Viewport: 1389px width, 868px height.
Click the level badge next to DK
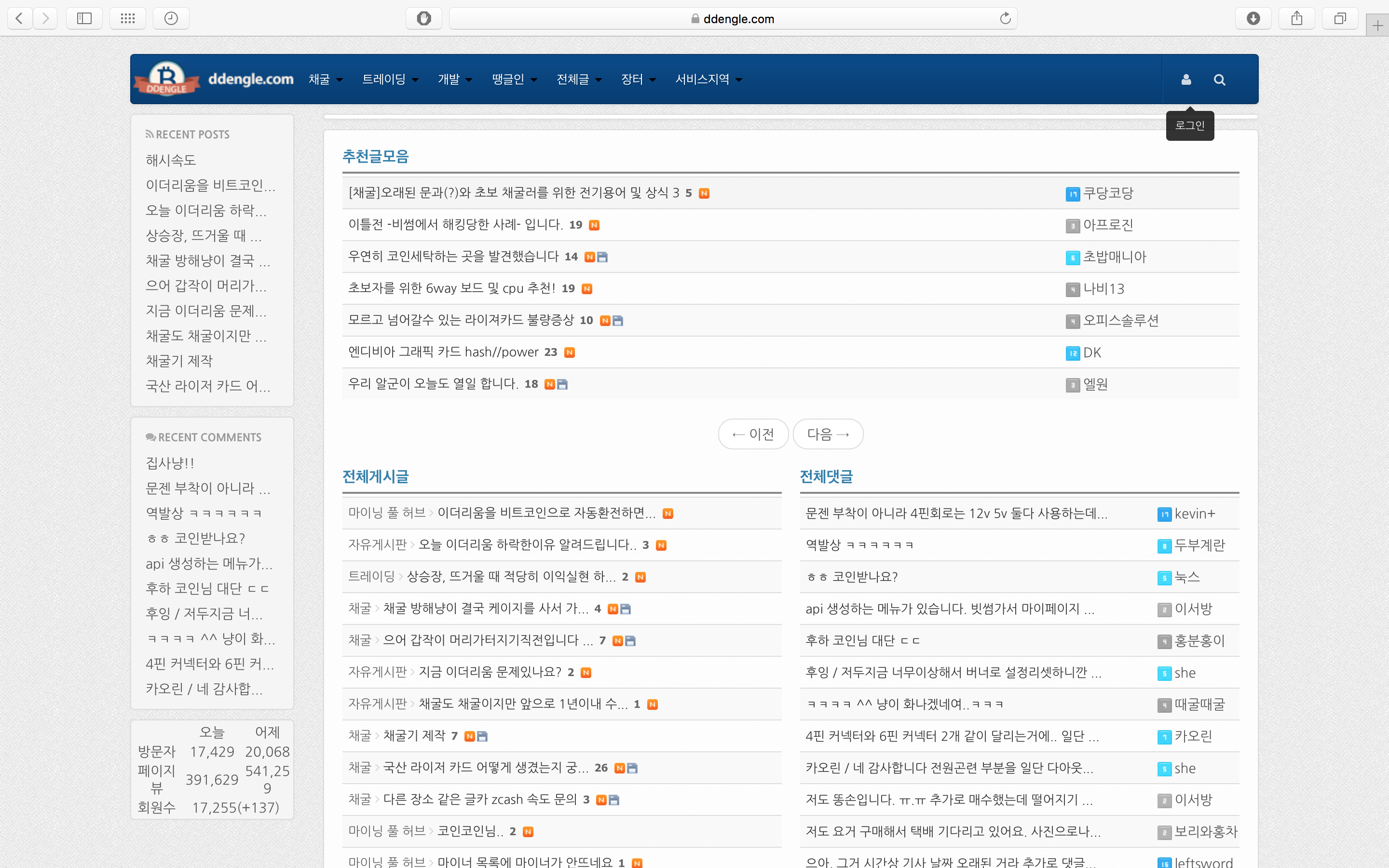(1072, 353)
